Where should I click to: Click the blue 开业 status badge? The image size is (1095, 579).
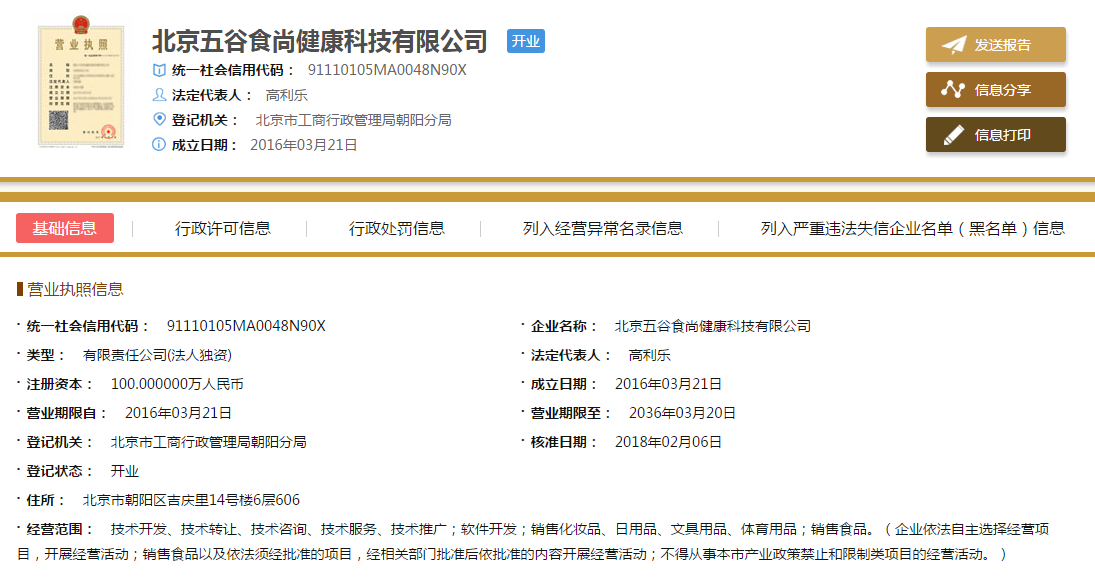pos(525,41)
